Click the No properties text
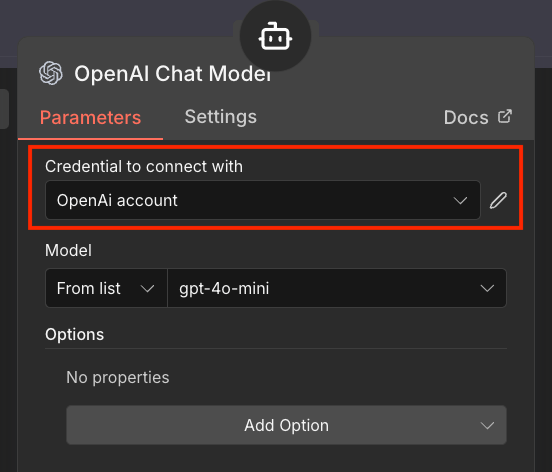This screenshot has width=552, height=472. point(118,377)
